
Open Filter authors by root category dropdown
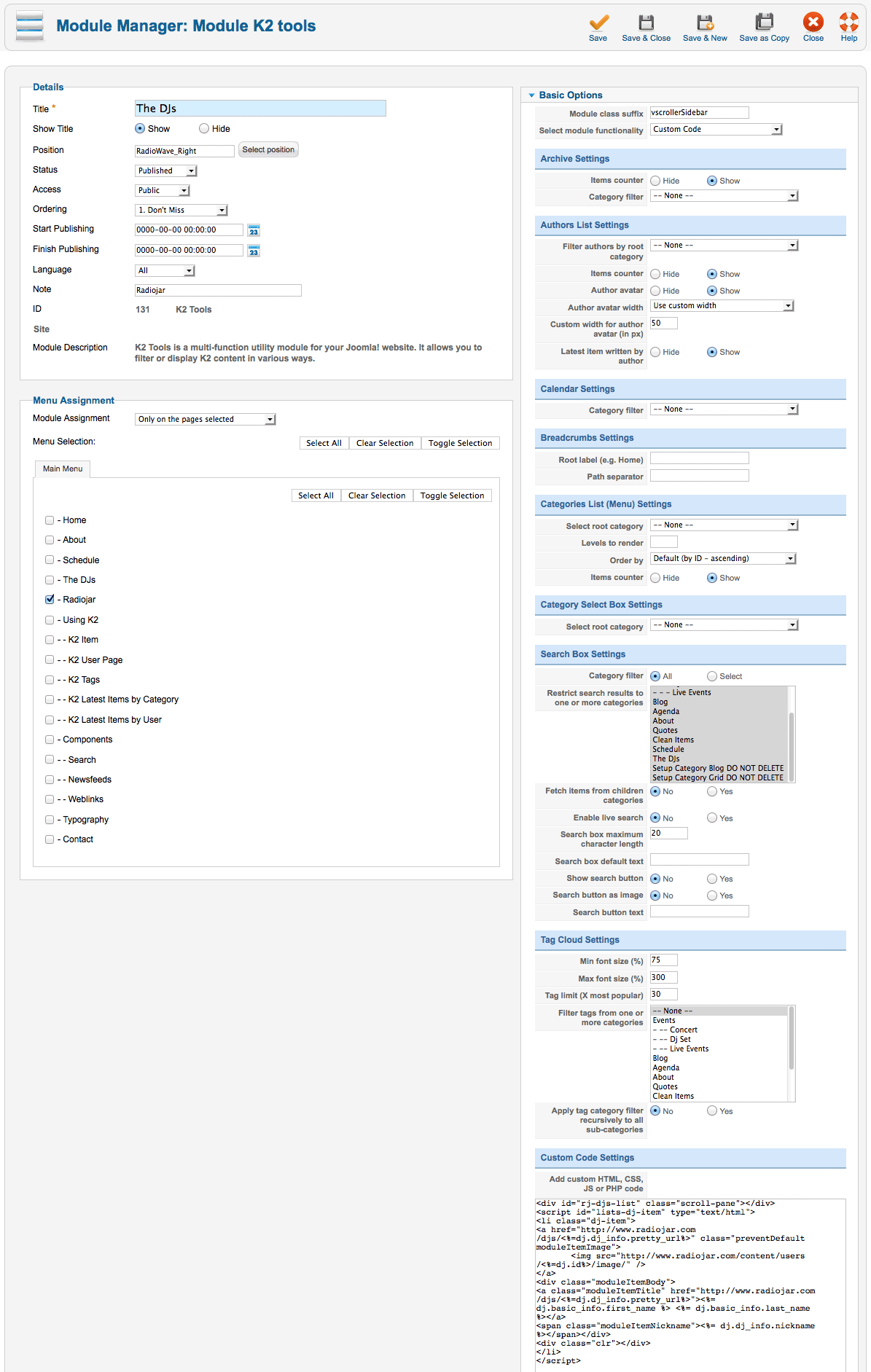[x=724, y=246]
